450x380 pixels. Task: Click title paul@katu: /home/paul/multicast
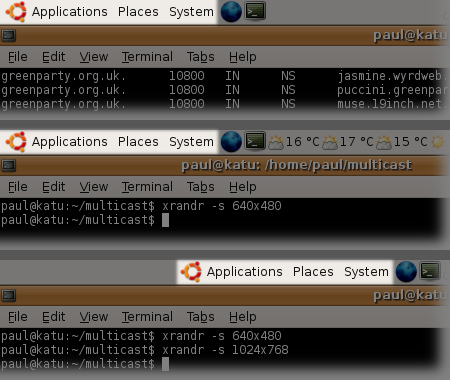click(297, 165)
